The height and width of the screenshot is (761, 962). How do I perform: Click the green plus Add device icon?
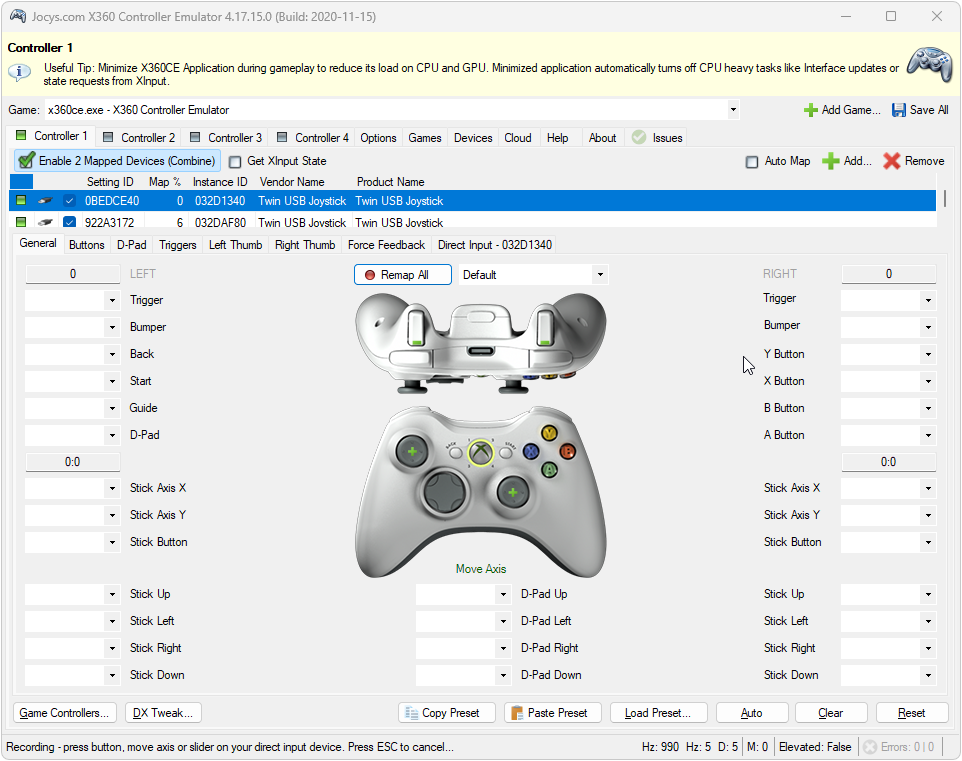[x=831, y=161]
